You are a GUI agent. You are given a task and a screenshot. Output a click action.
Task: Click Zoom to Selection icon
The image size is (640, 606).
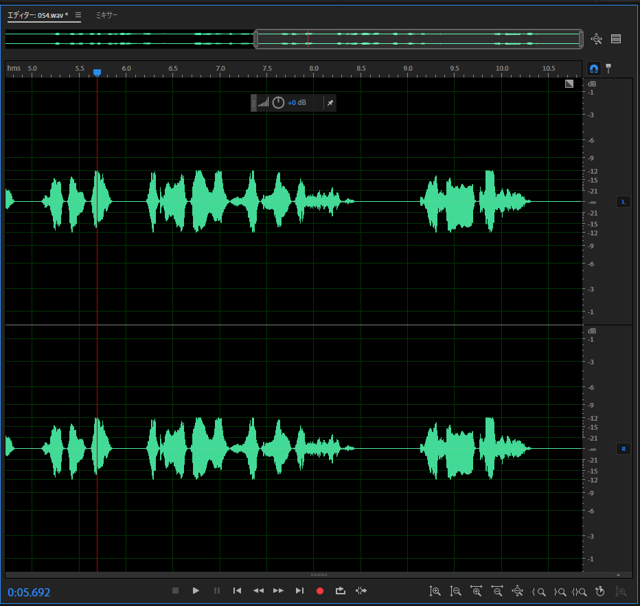[579, 592]
